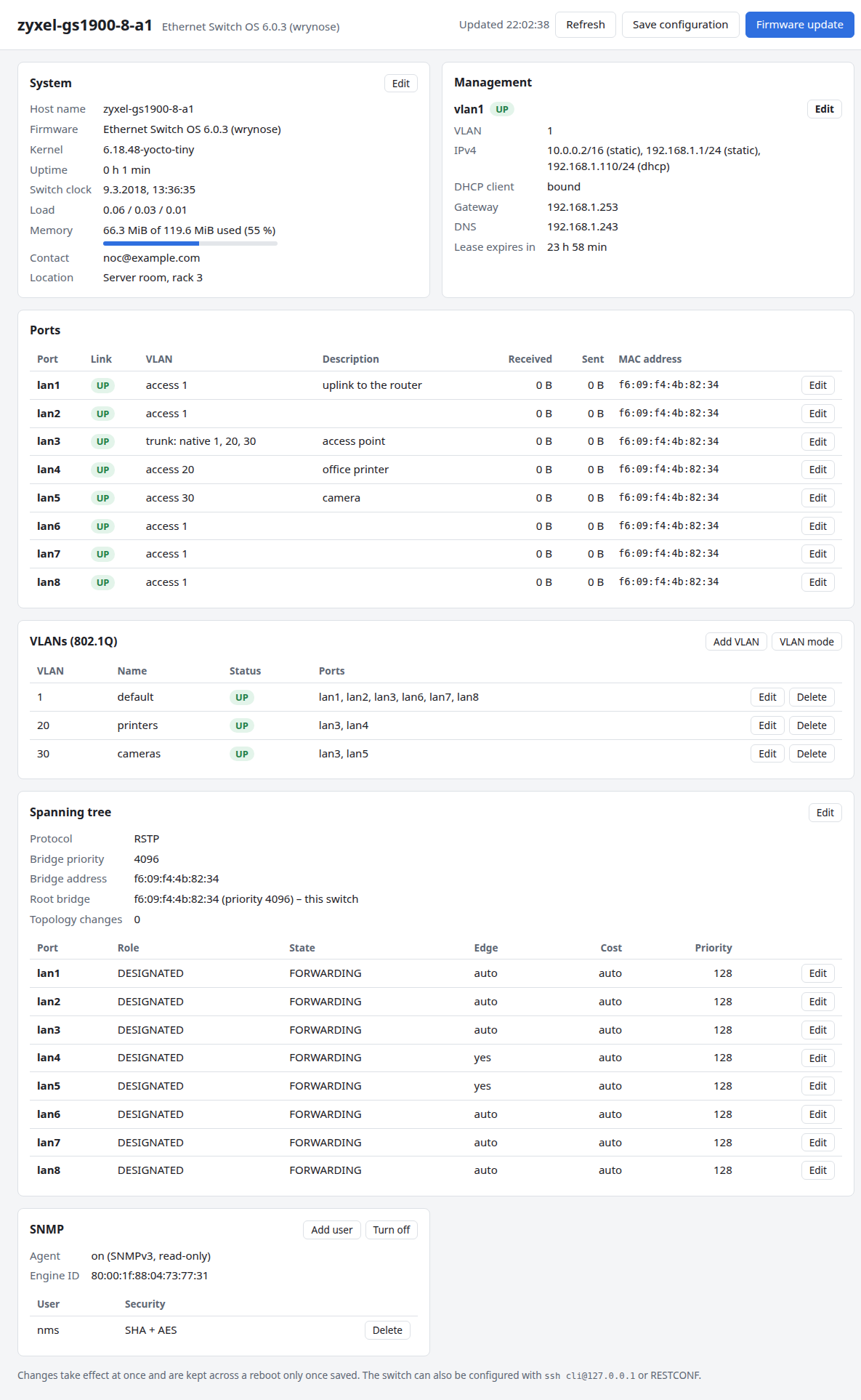Viewport: 861px width, 1400px height.
Task: Select 'trunk: native 1, 20, 30' text
Action: point(201,441)
